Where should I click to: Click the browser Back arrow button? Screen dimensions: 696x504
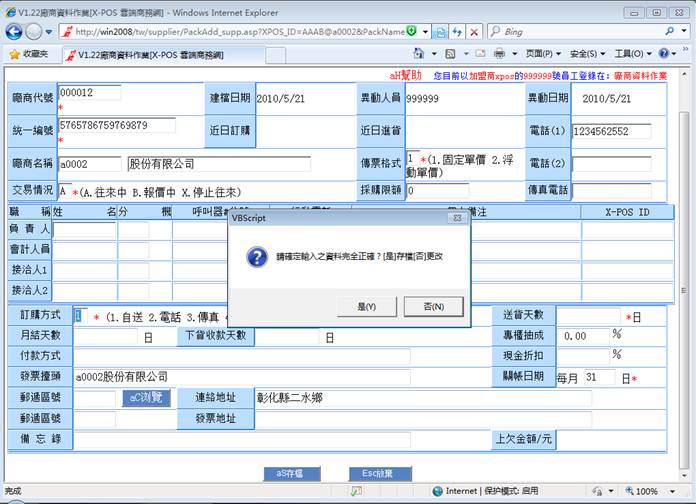[x=14, y=31]
